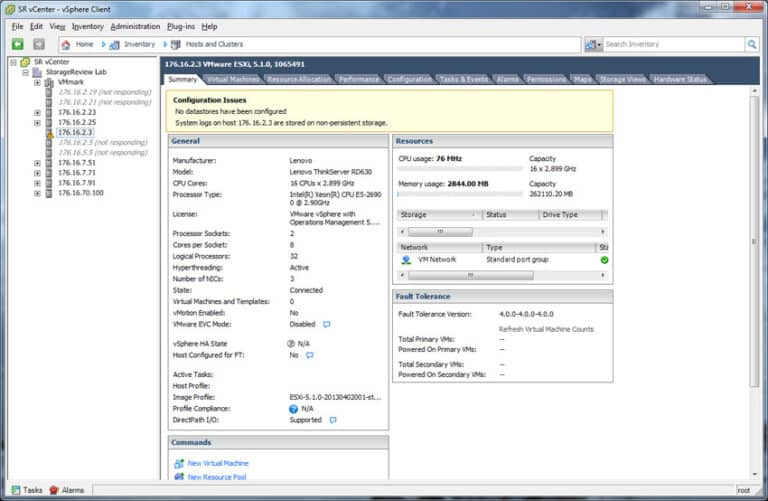Select not-responding host 176.16.5.5

click(x=103, y=153)
